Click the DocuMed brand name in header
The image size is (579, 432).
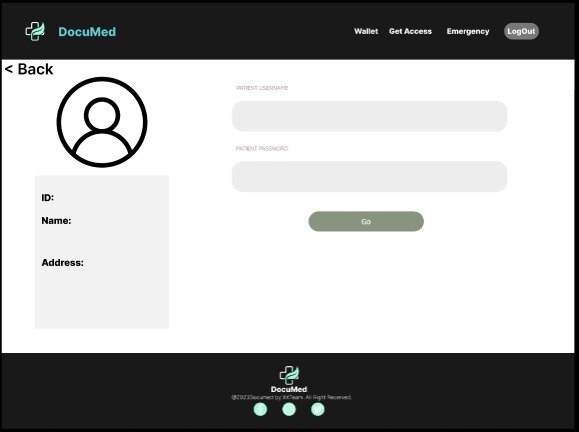(x=87, y=32)
